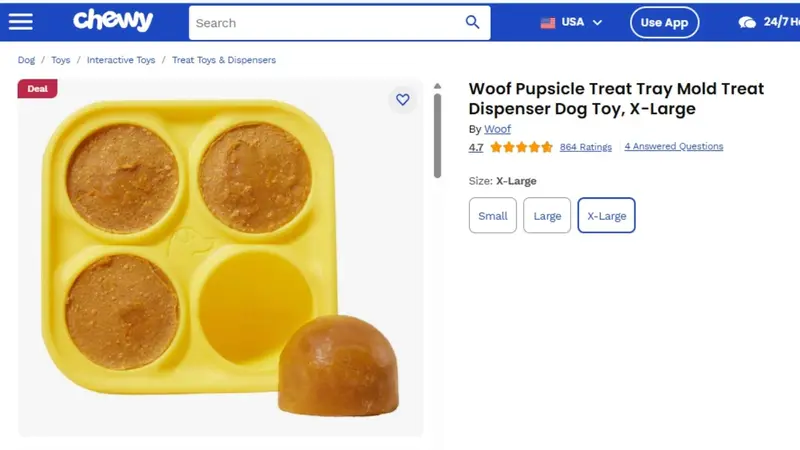Click inside the Search input field

coord(327,23)
